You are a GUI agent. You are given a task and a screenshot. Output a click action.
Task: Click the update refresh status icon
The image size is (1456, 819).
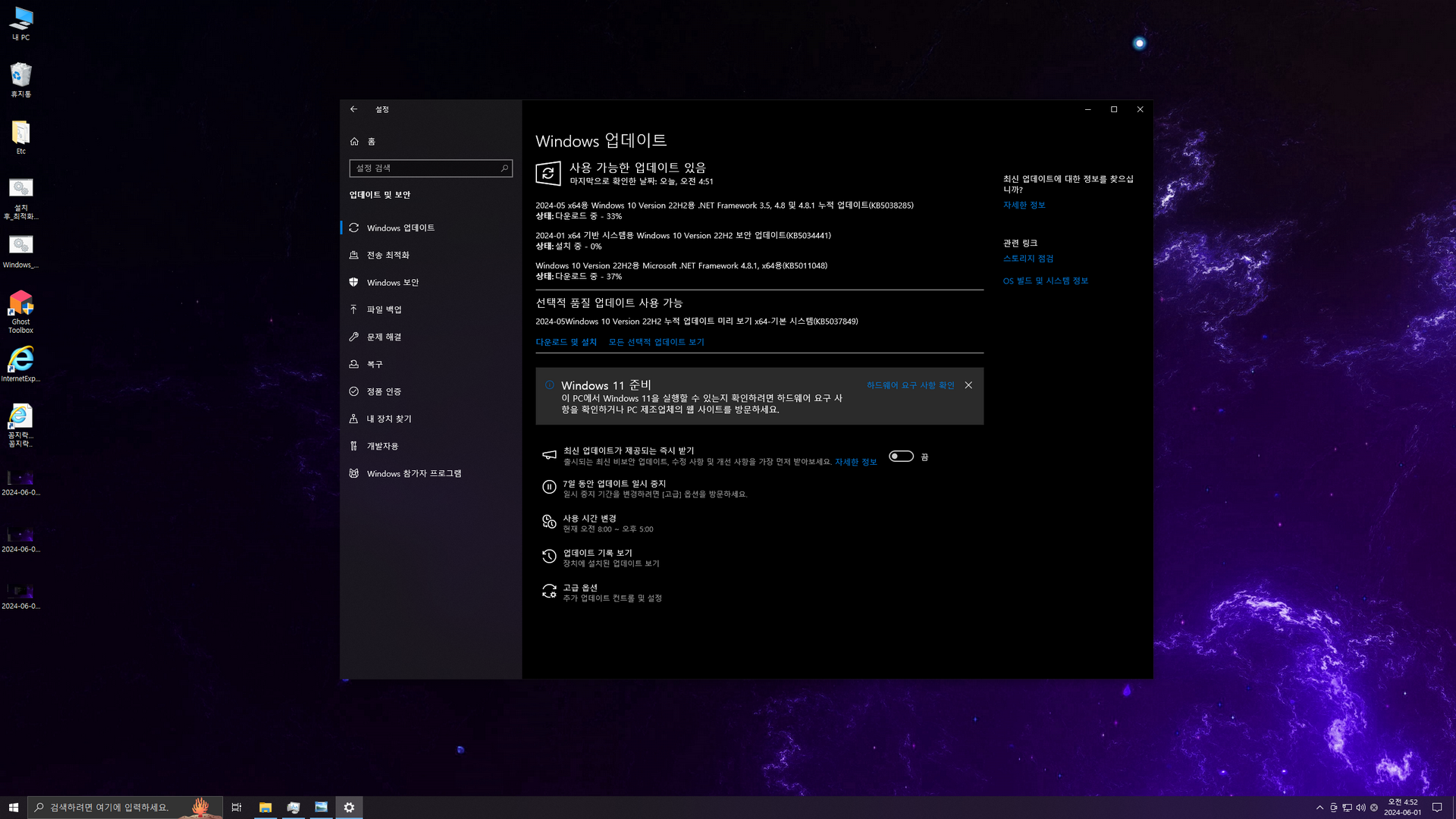(548, 173)
